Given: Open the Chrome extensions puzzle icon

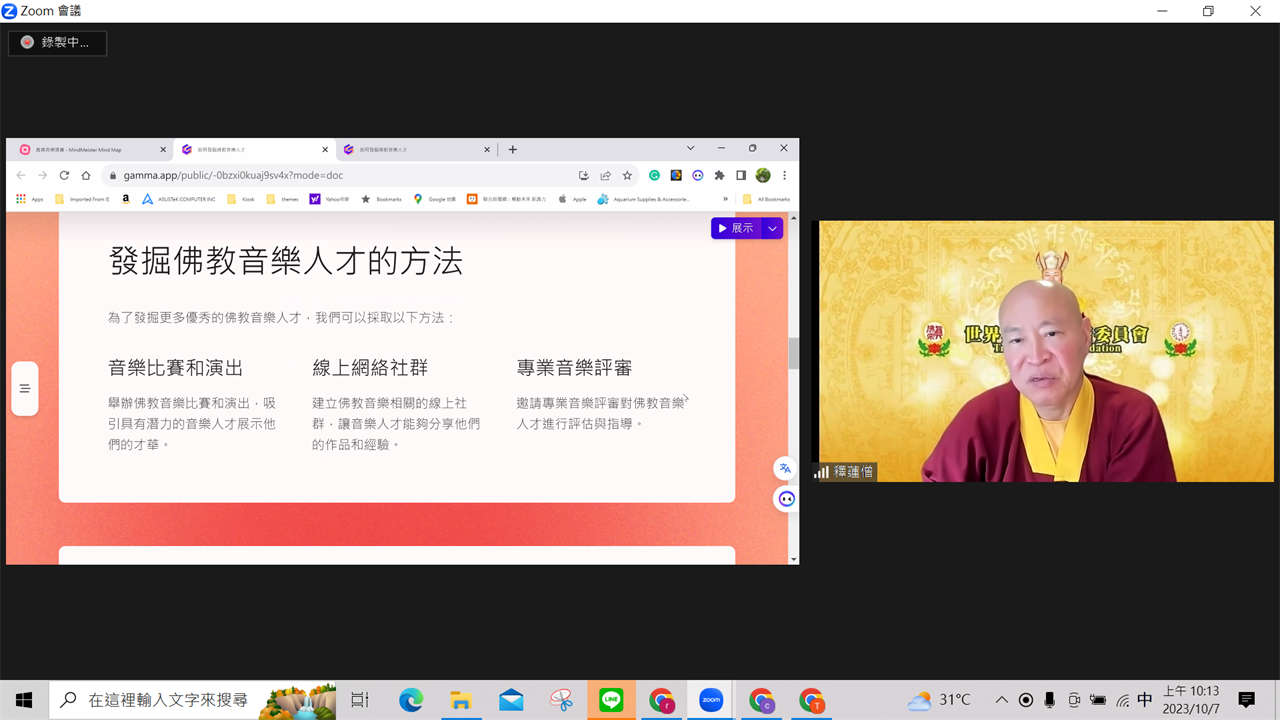Looking at the screenshot, I should (x=719, y=175).
